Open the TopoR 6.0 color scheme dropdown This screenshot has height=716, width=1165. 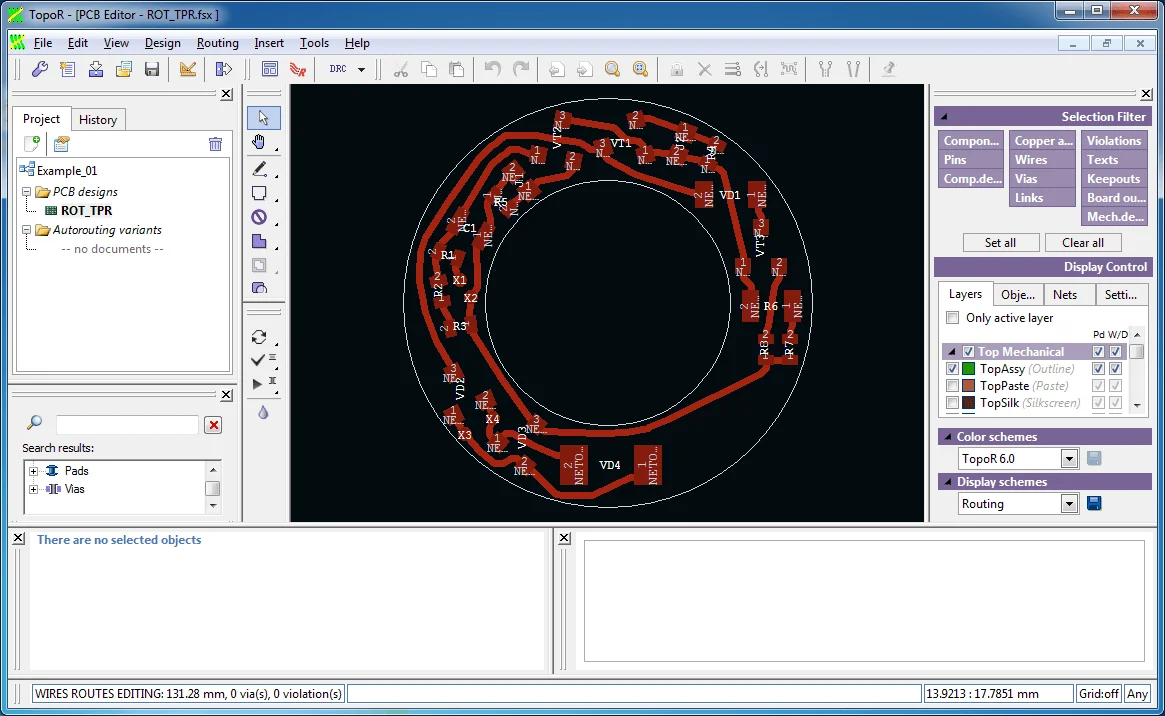pyautogui.click(x=1068, y=459)
